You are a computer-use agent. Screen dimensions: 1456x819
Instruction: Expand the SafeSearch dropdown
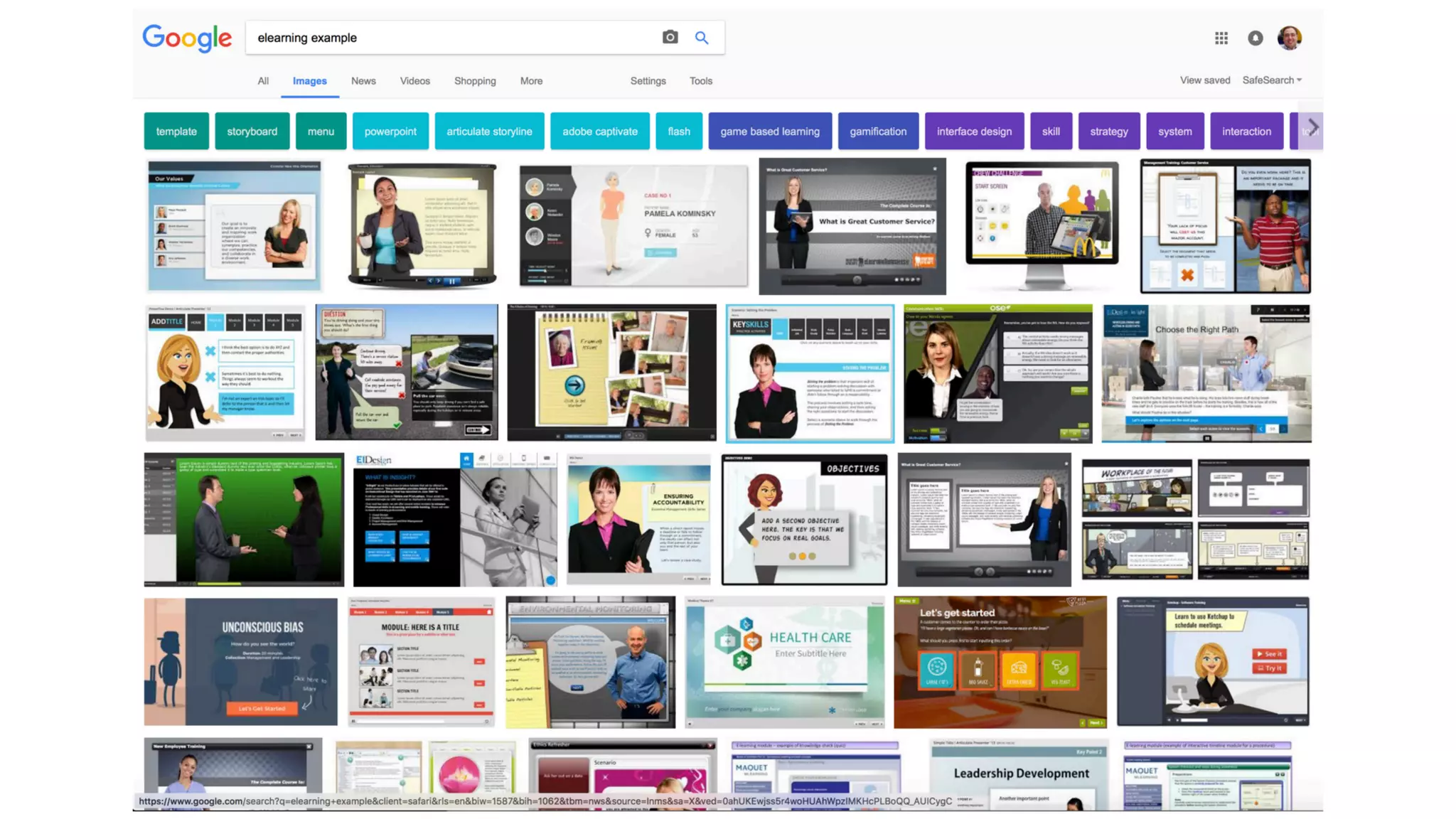[x=1272, y=80]
